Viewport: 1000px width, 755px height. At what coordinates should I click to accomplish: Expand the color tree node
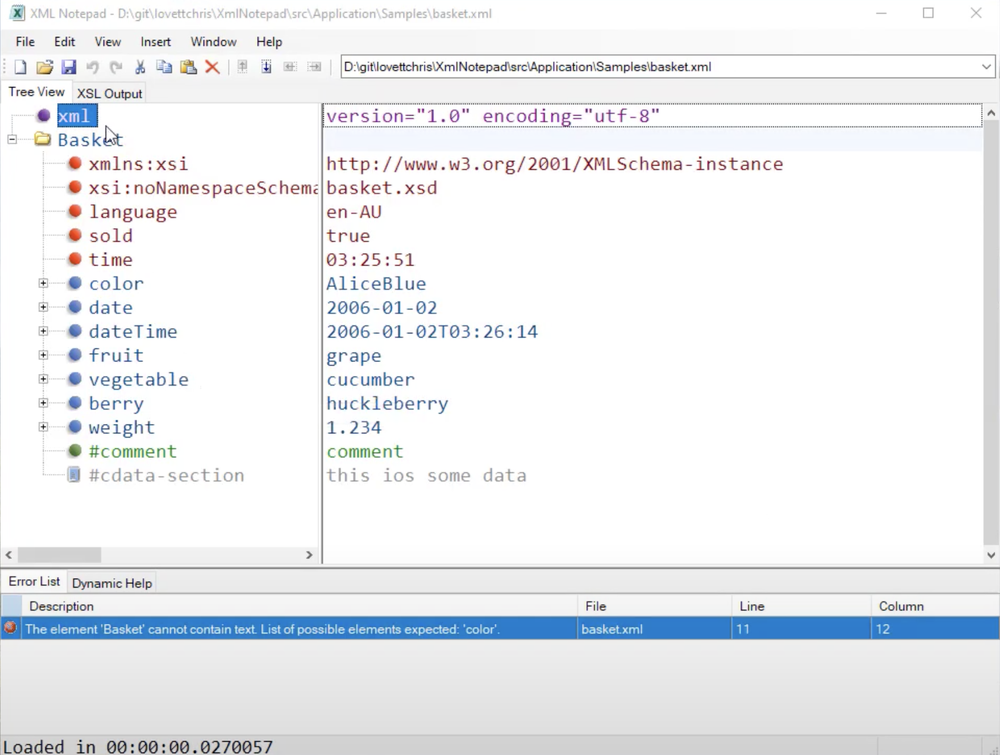pos(43,283)
